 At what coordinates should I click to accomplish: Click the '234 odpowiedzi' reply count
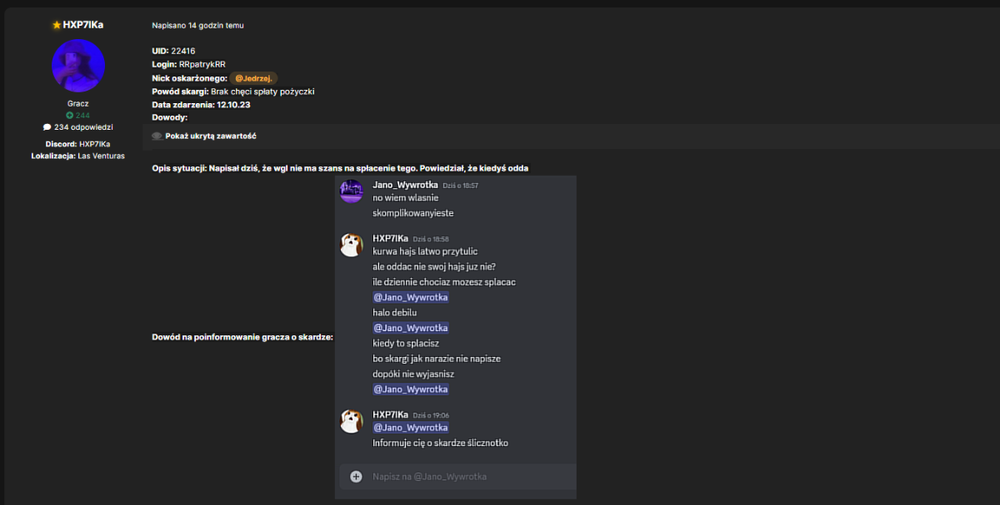[x=84, y=127]
